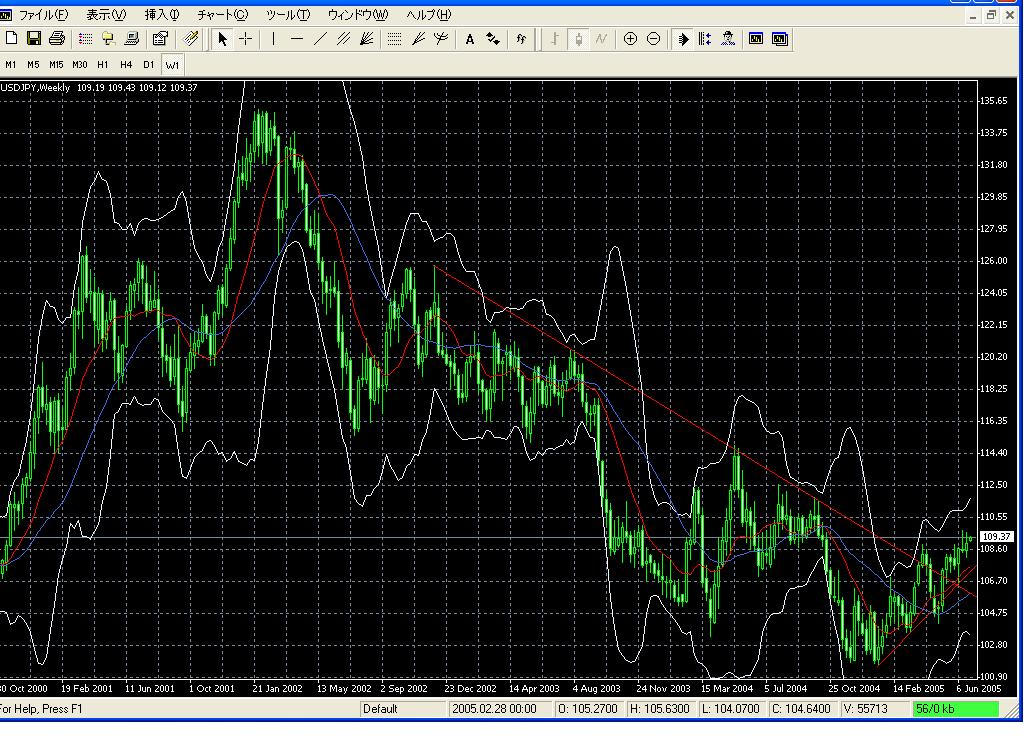
Task: Open the ファイル(F) menu
Action: [x=44, y=14]
